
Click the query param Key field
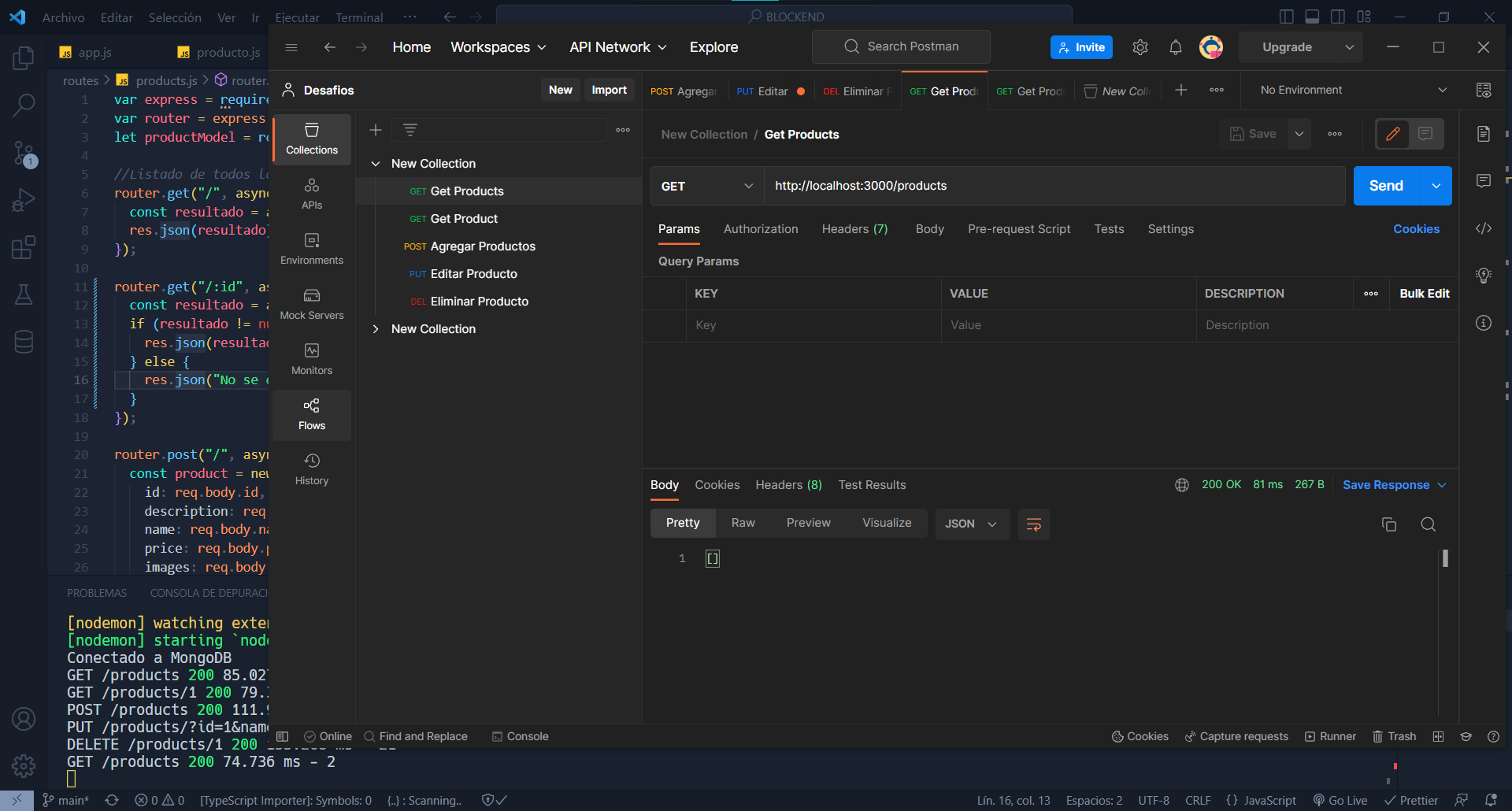[813, 326]
